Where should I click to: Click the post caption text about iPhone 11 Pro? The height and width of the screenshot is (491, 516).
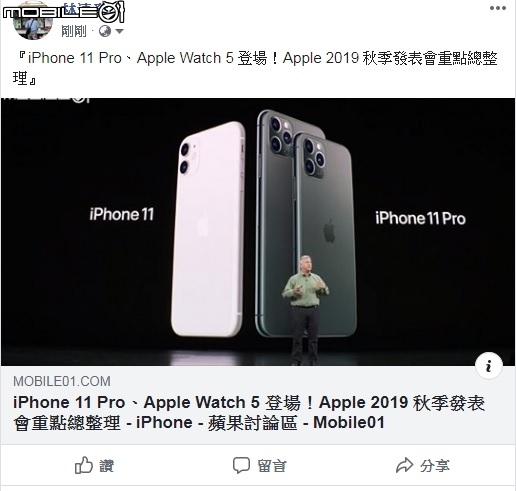(255, 68)
